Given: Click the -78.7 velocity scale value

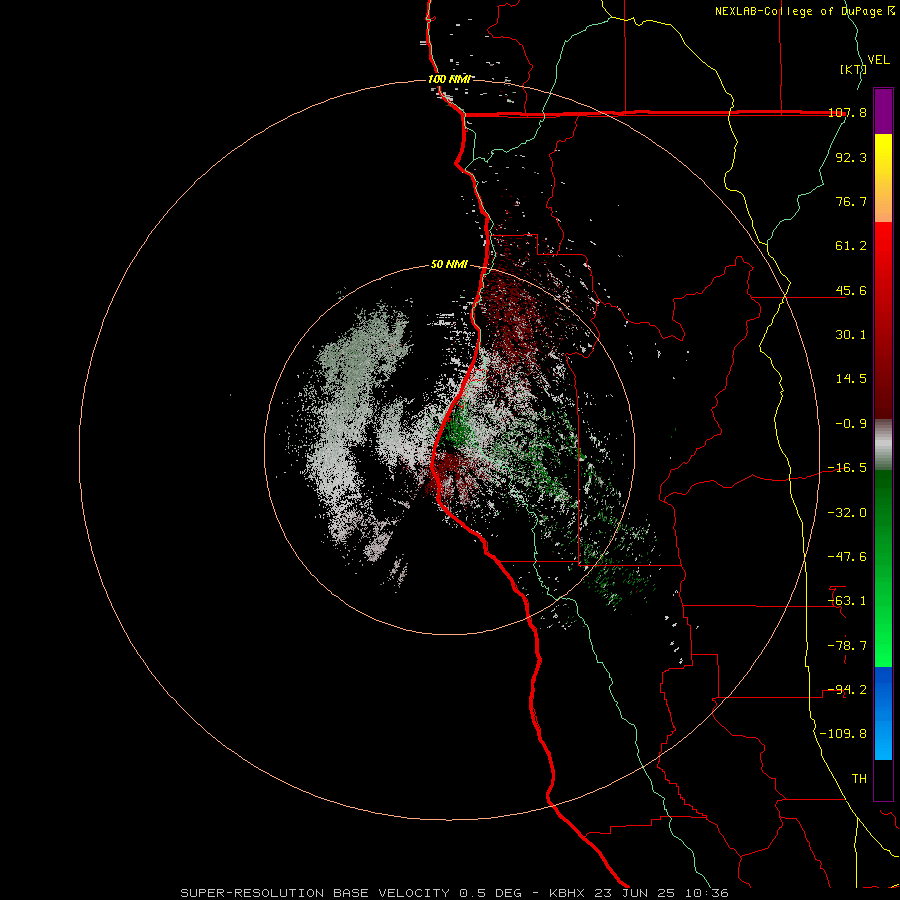Looking at the screenshot, I should click(x=847, y=646).
